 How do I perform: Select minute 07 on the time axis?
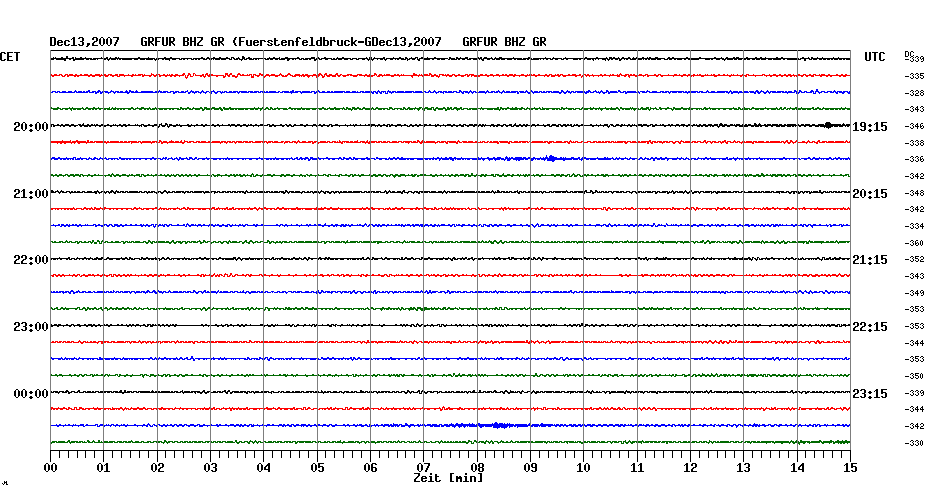coord(424,466)
